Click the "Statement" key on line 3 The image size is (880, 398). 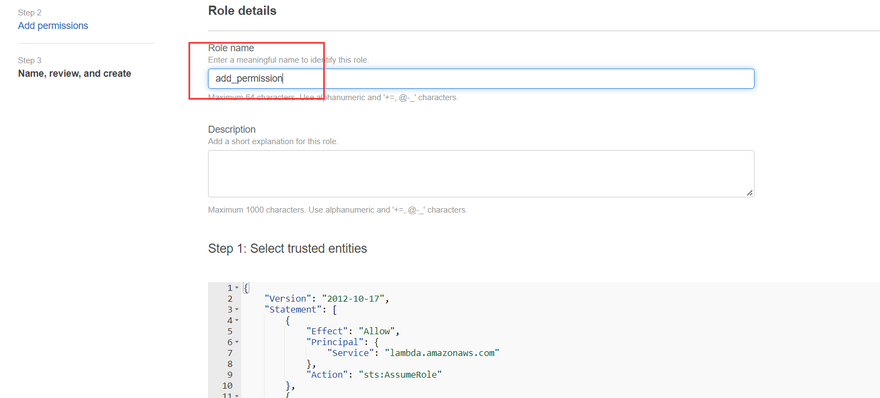point(293,309)
